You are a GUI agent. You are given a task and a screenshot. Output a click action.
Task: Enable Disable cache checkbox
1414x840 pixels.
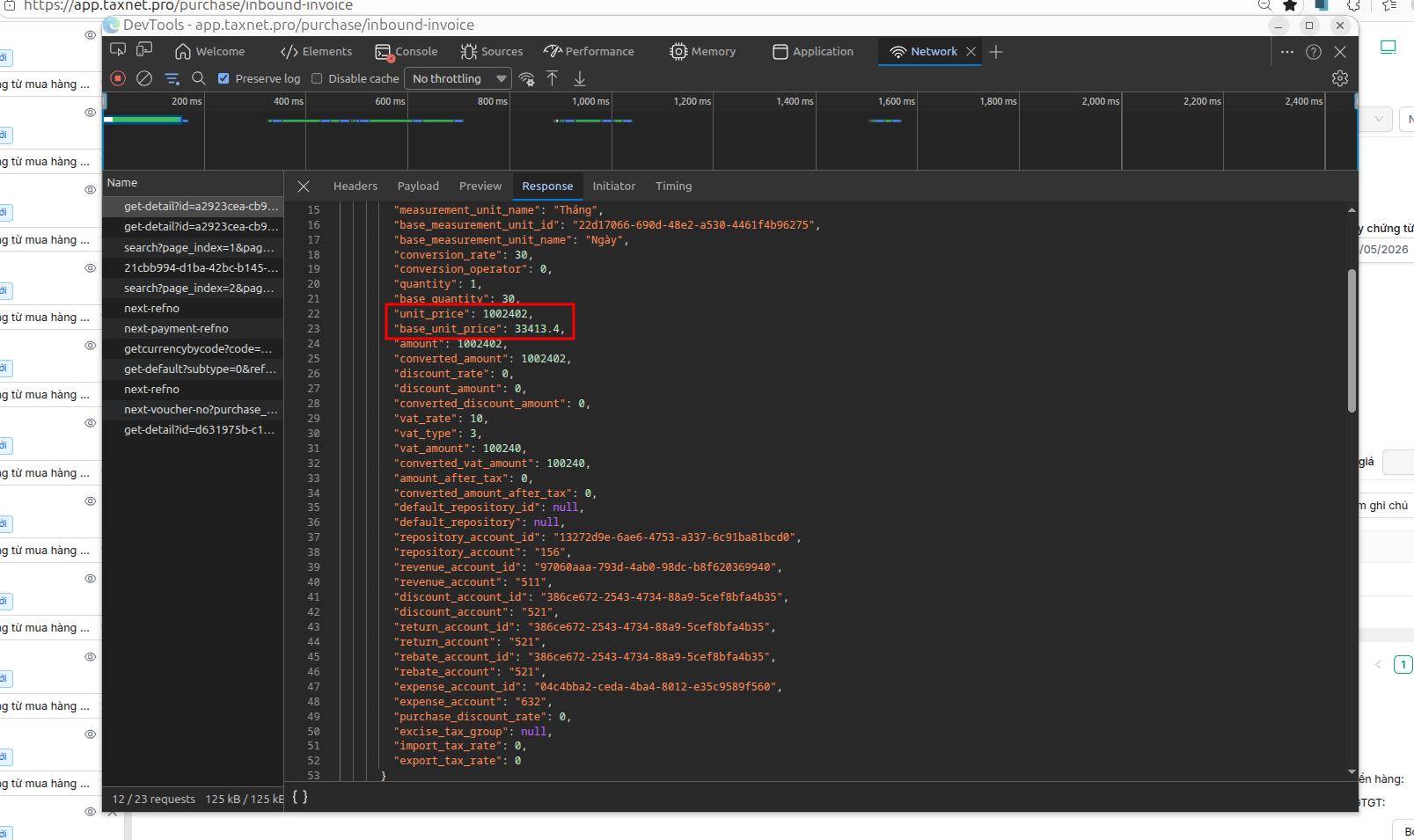(x=318, y=78)
